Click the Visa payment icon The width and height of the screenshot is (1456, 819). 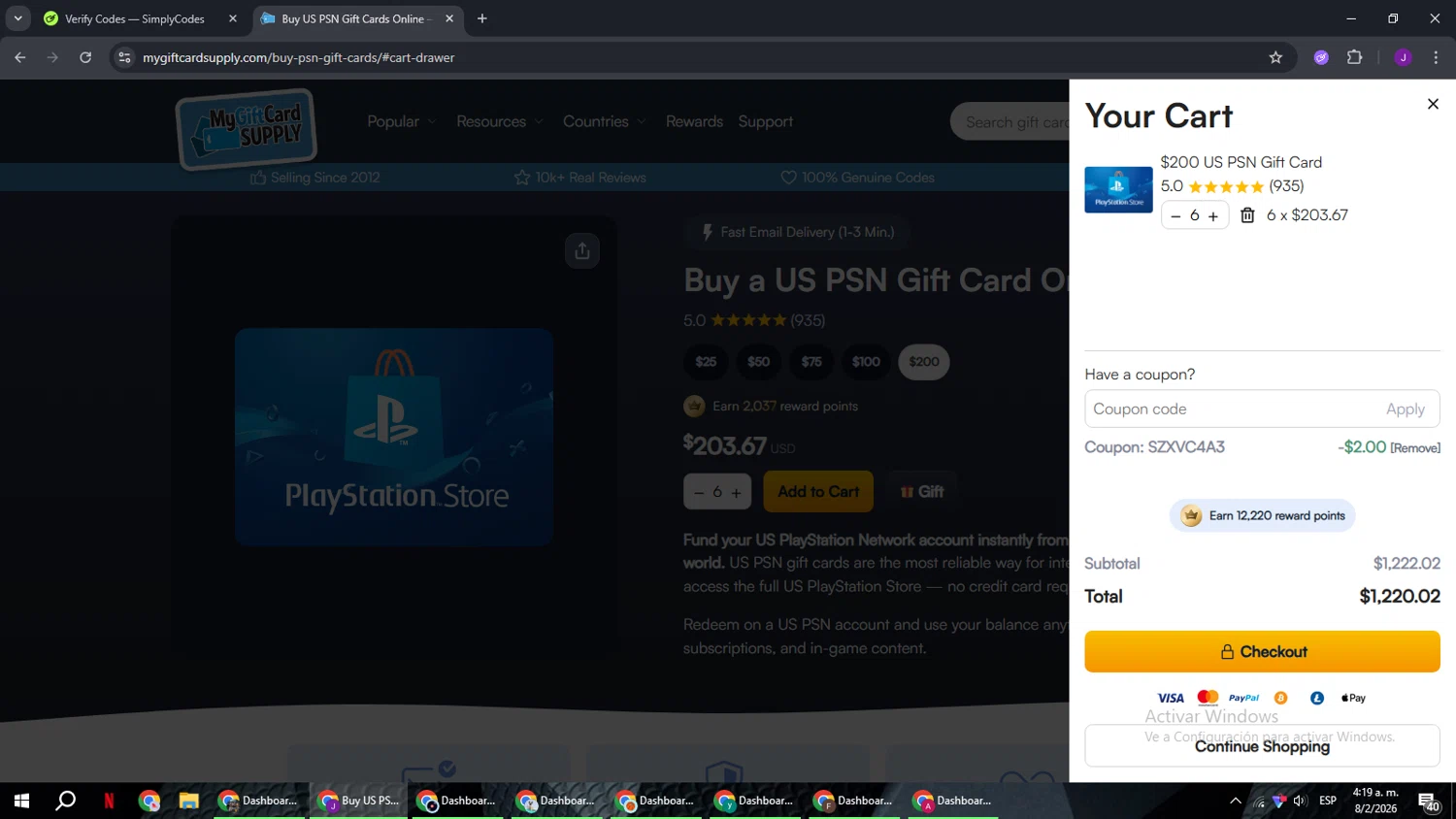1171,698
